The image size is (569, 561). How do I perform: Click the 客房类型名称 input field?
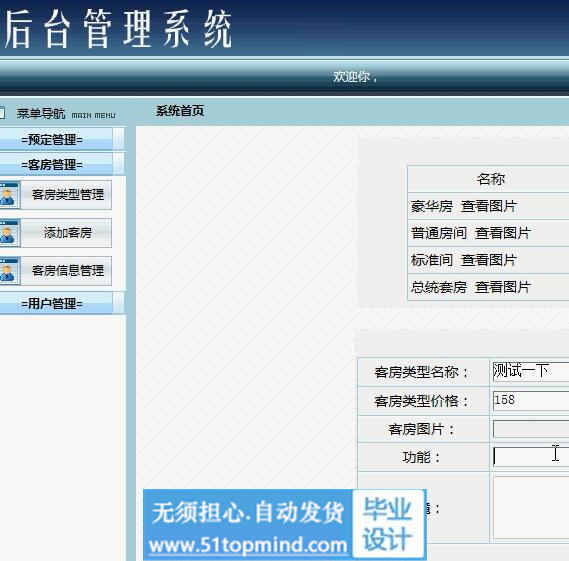tap(531, 372)
